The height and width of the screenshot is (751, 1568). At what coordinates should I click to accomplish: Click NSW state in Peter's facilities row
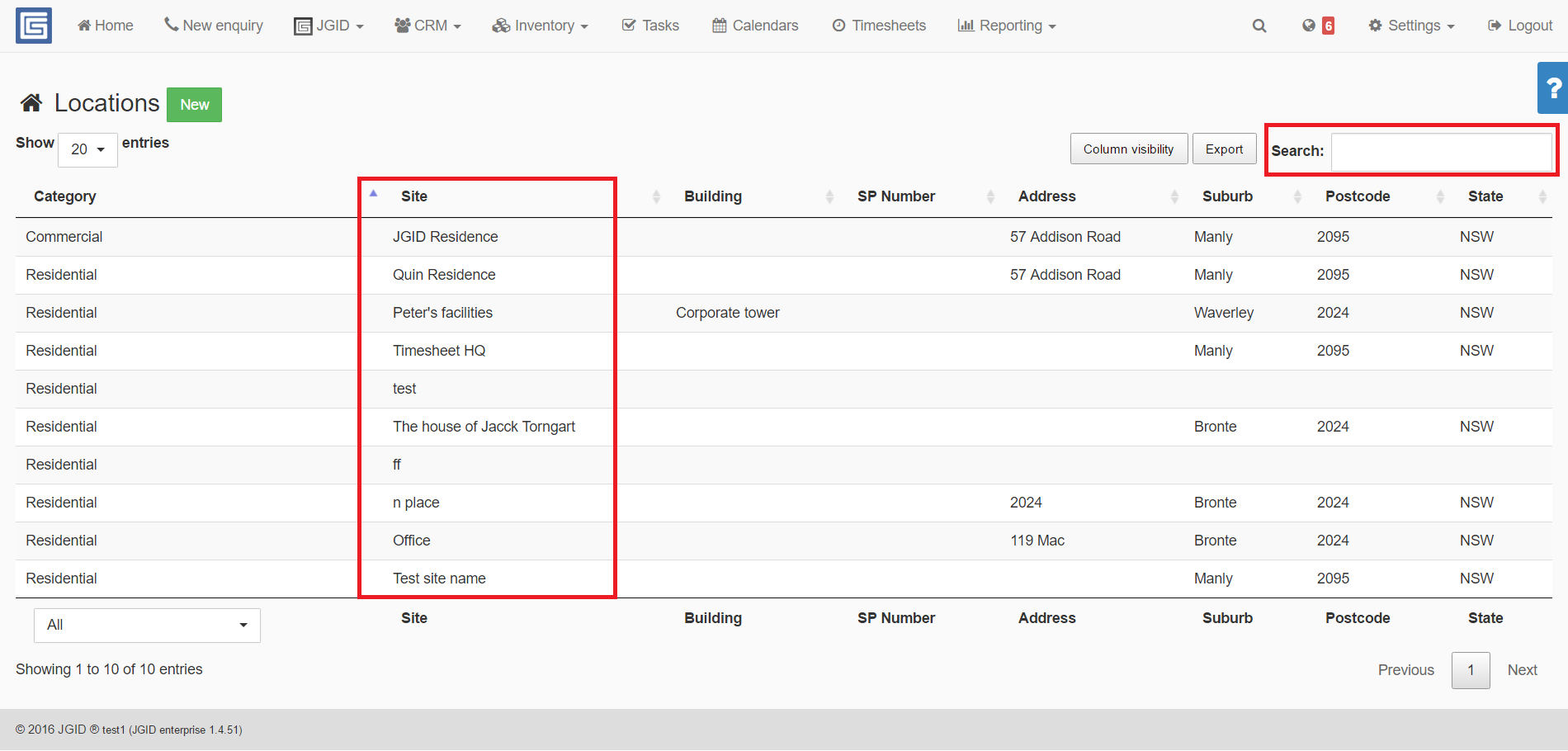coord(1476,313)
